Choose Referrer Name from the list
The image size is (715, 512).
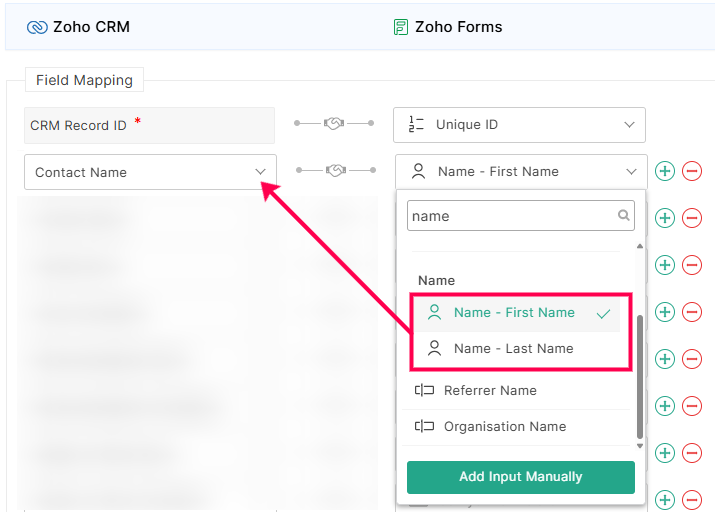(x=490, y=390)
